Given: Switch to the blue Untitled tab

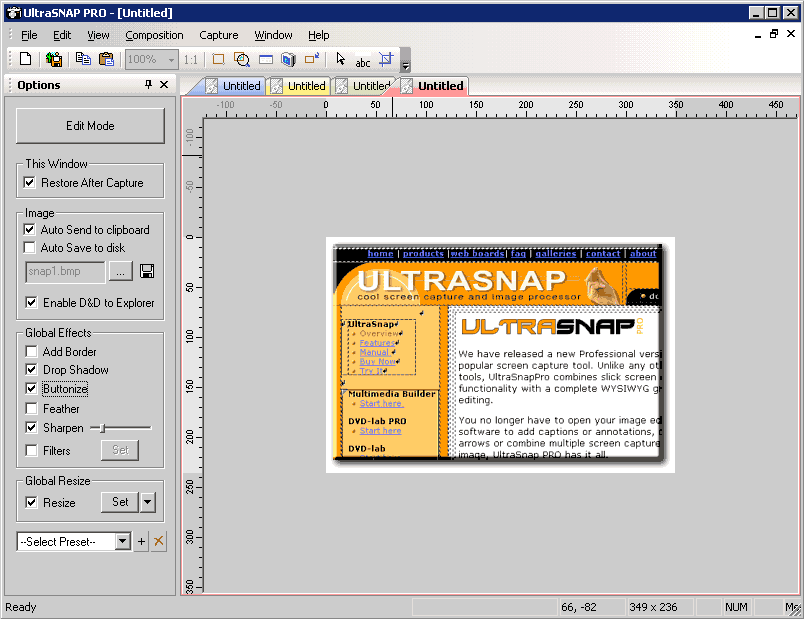Looking at the screenshot, I should coord(233,86).
